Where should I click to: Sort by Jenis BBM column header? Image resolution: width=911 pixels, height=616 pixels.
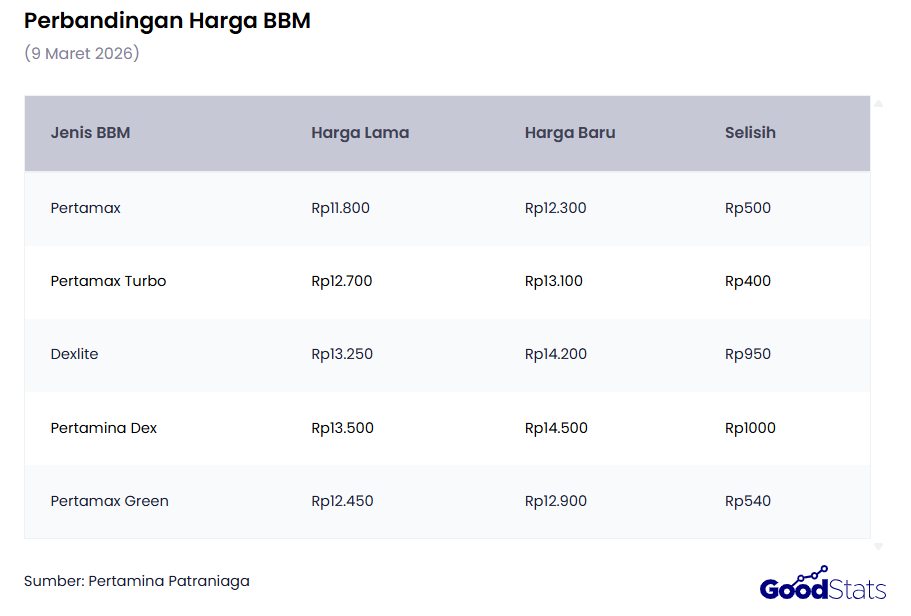(x=90, y=133)
